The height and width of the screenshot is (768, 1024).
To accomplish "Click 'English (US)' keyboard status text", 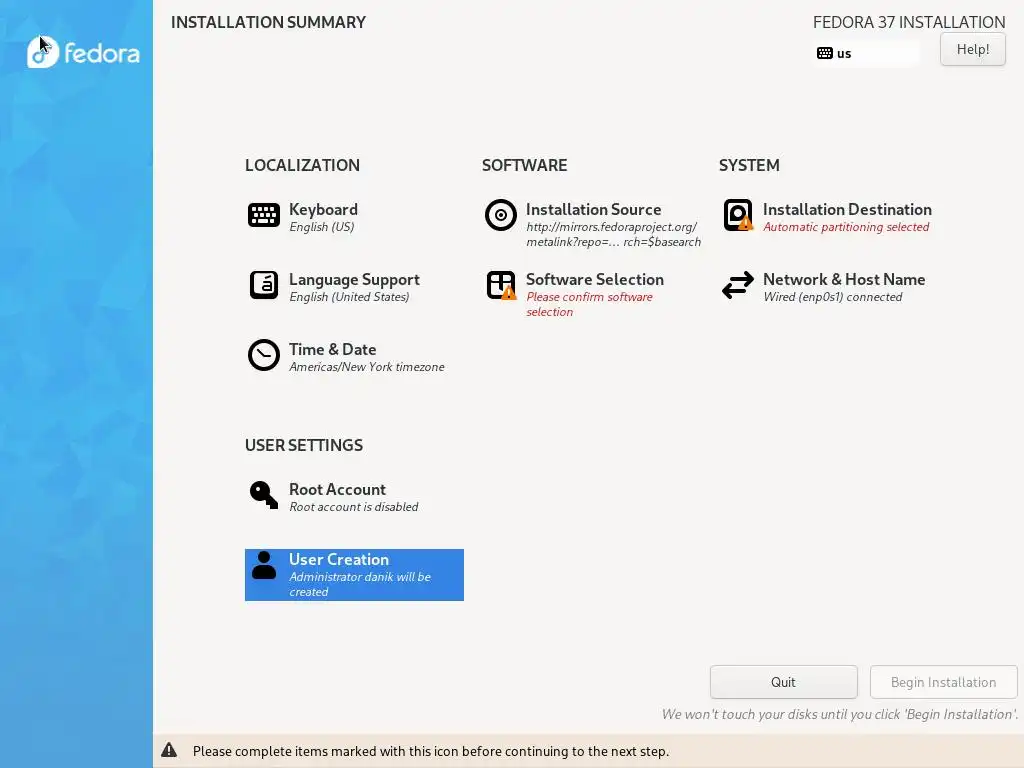I will pyautogui.click(x=322, y=227).
